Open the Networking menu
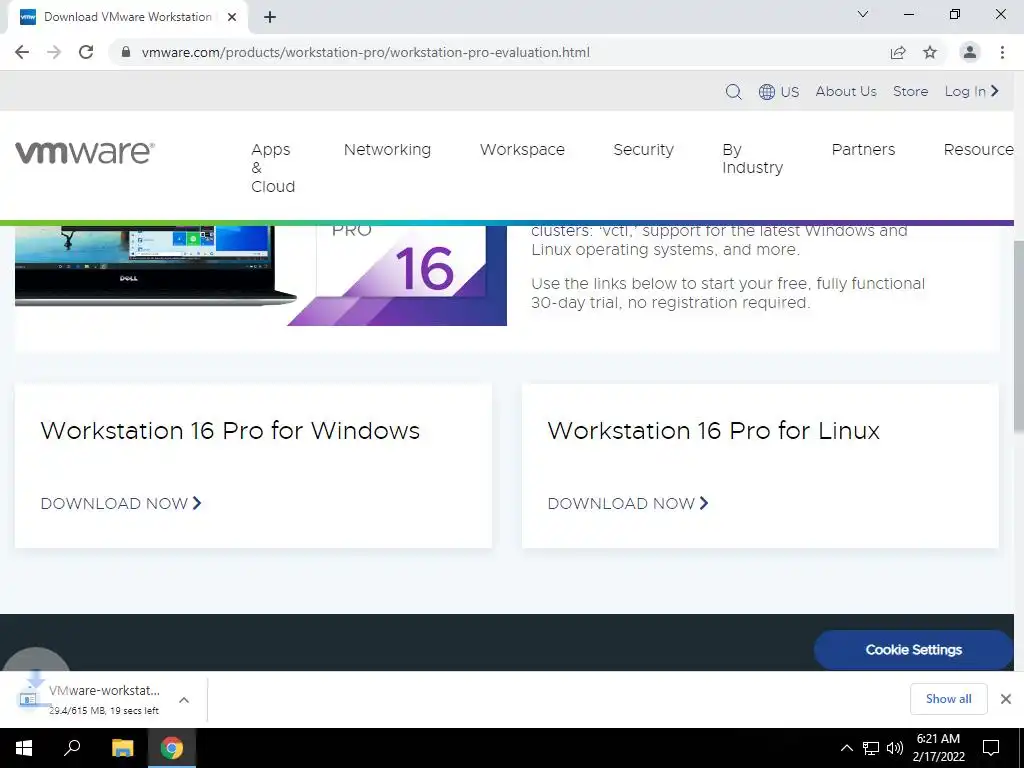This screenshot has width=1024, height=768. [x=387, y=150]
